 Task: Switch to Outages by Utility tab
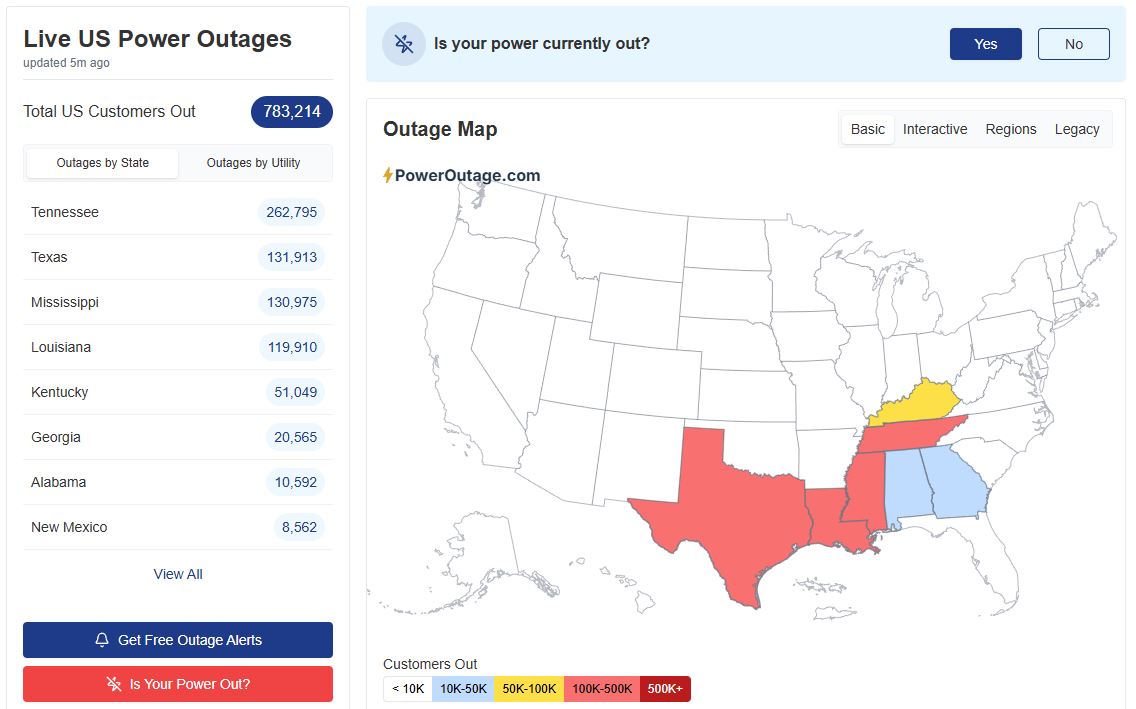(253, 163)
